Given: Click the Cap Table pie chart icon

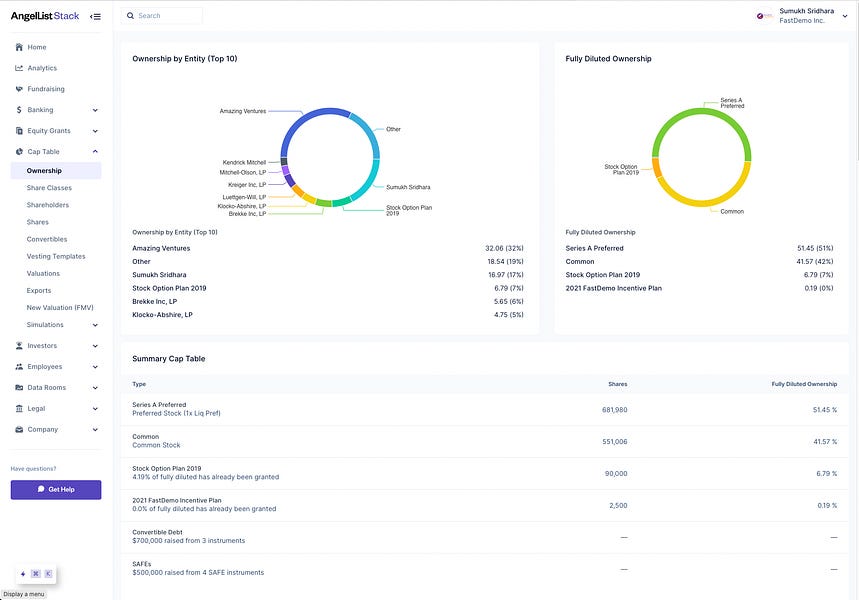Looking at the screenshot, I should tap(18, 152).
